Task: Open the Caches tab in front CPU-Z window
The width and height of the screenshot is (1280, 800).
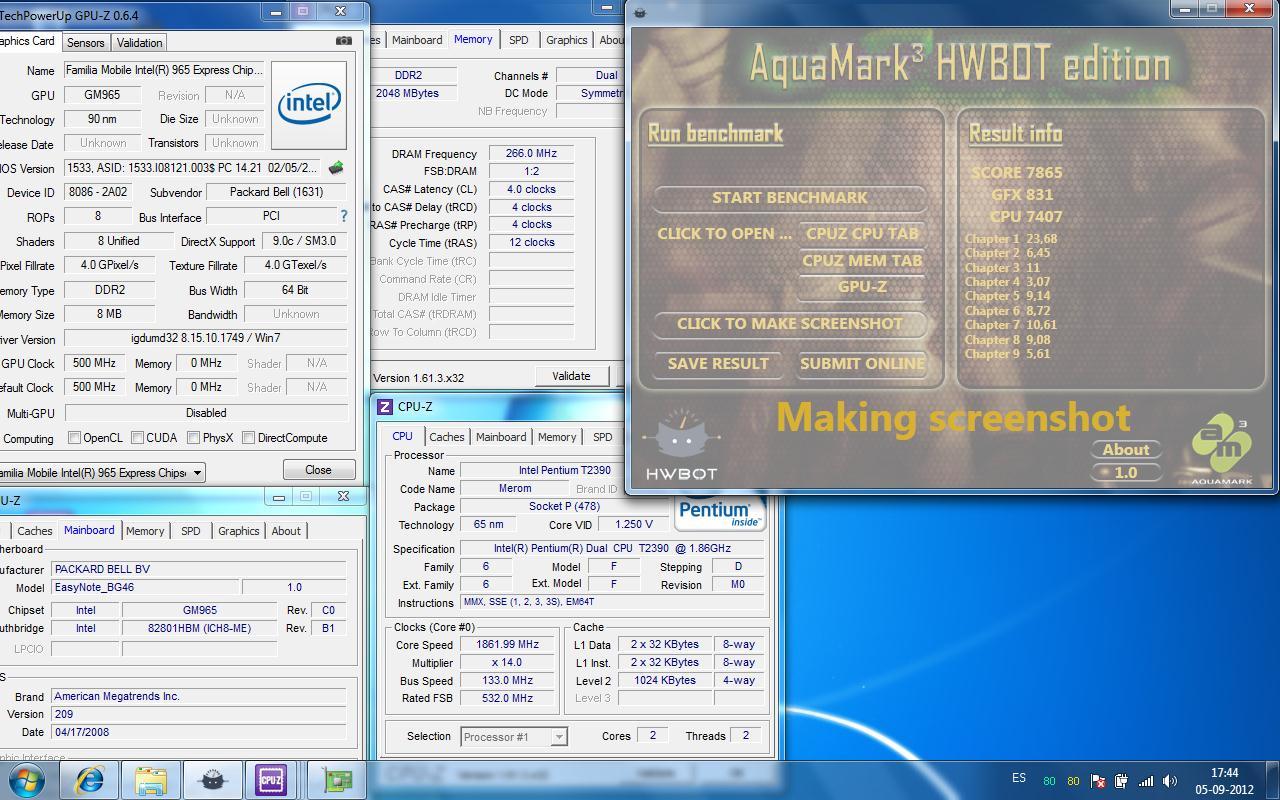Action: click(x=446, y=437)
